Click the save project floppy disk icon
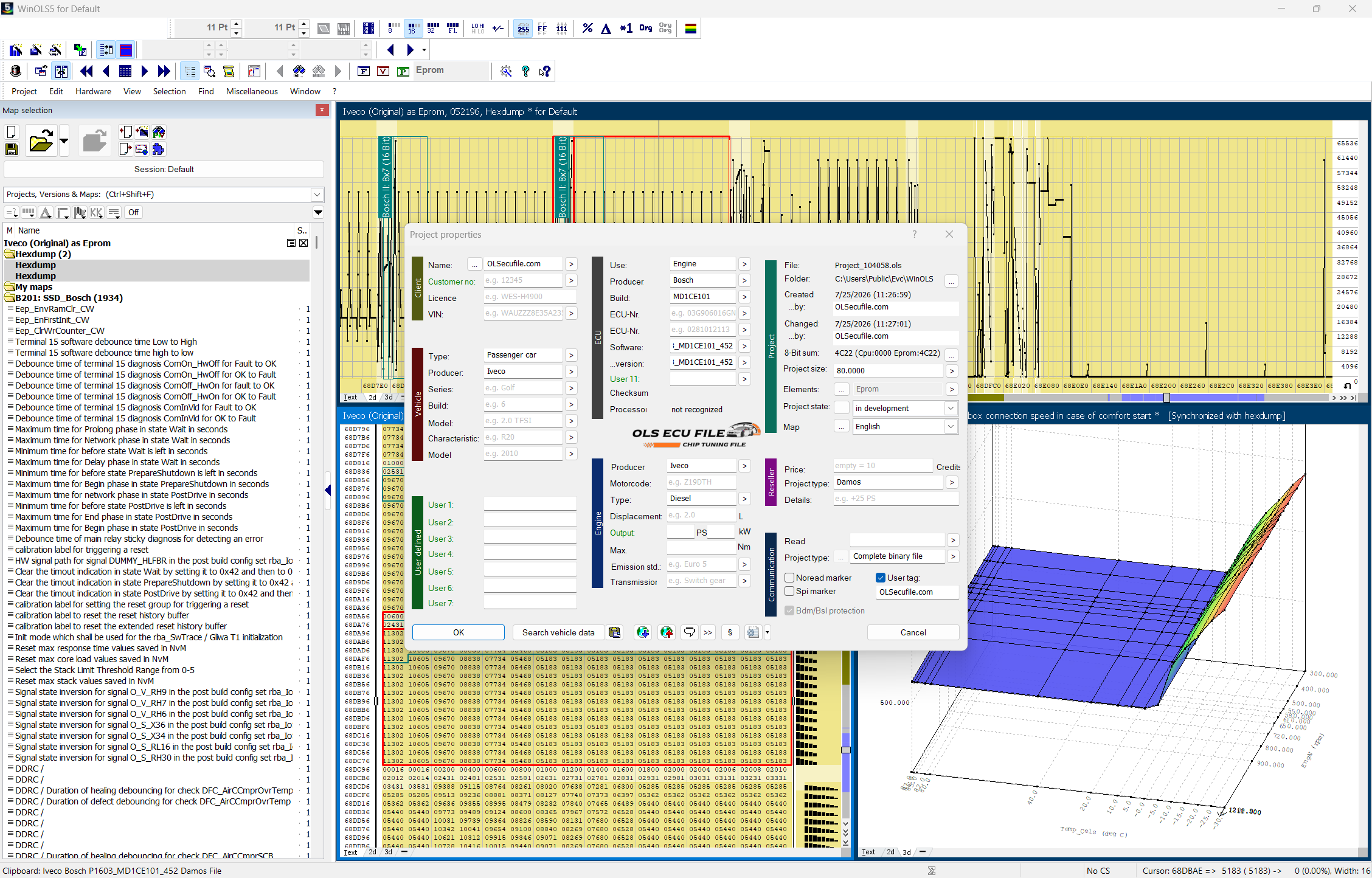Image resolution: width=1372 pixels, height=878 pixels. tap(11, 149)
